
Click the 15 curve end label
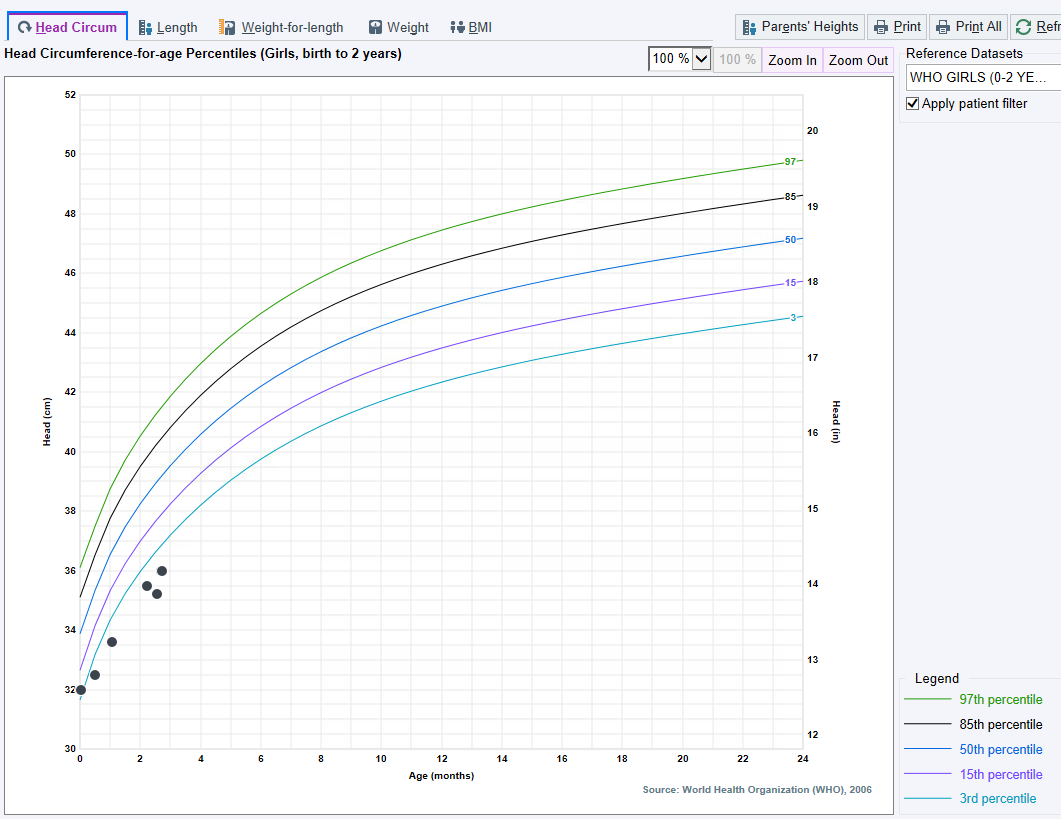click(790, 283)
